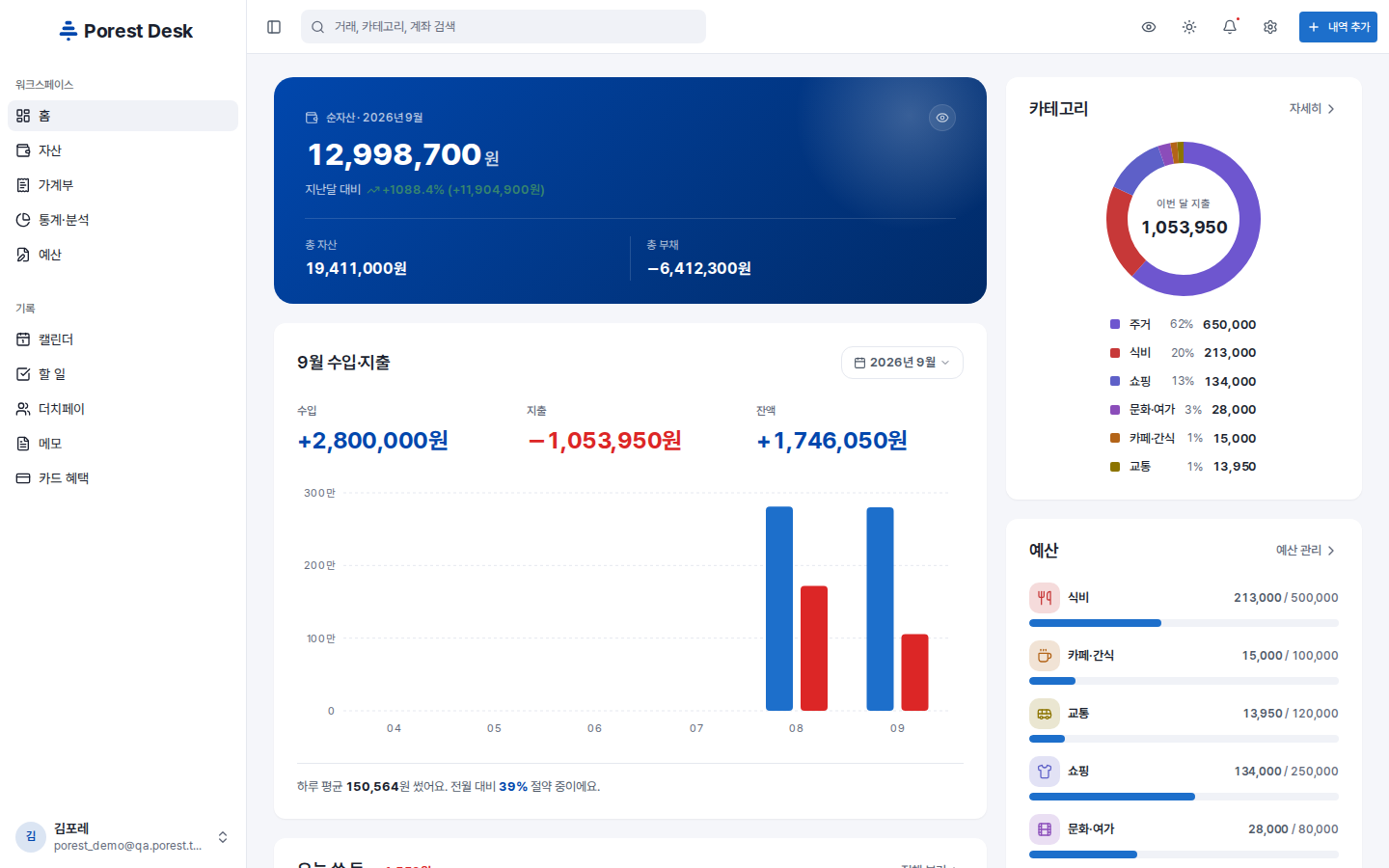Hide net worth with card eye button

942,118
